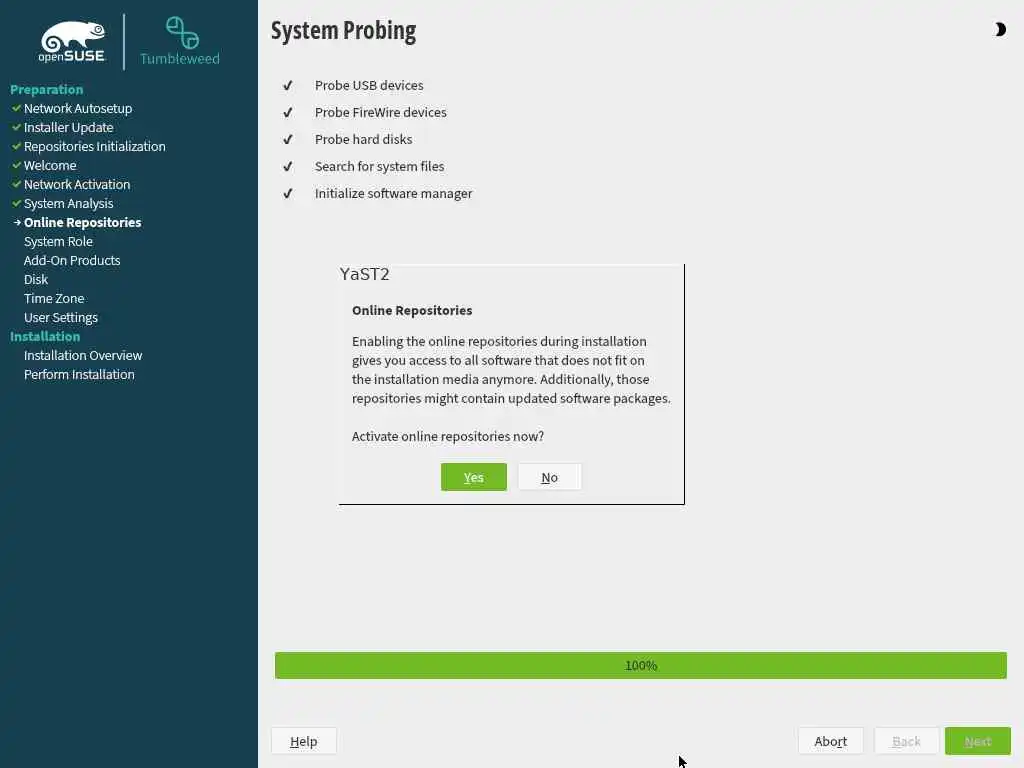Click the disabled Back button
1024x768 pixels.
pos(906,741)
